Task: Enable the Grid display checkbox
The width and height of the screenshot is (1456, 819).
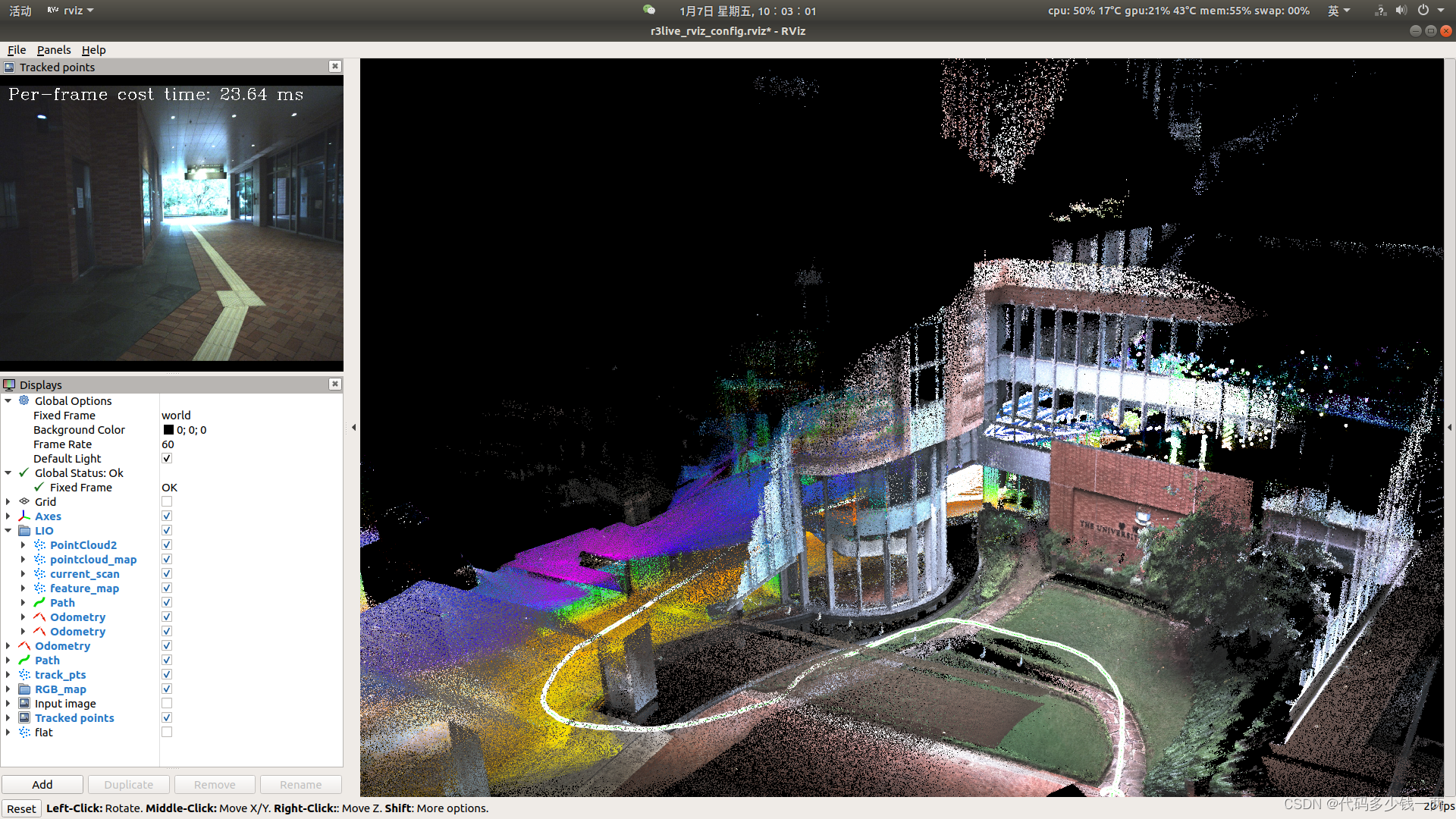Action: pyautogui.click(x=167, y=501)
